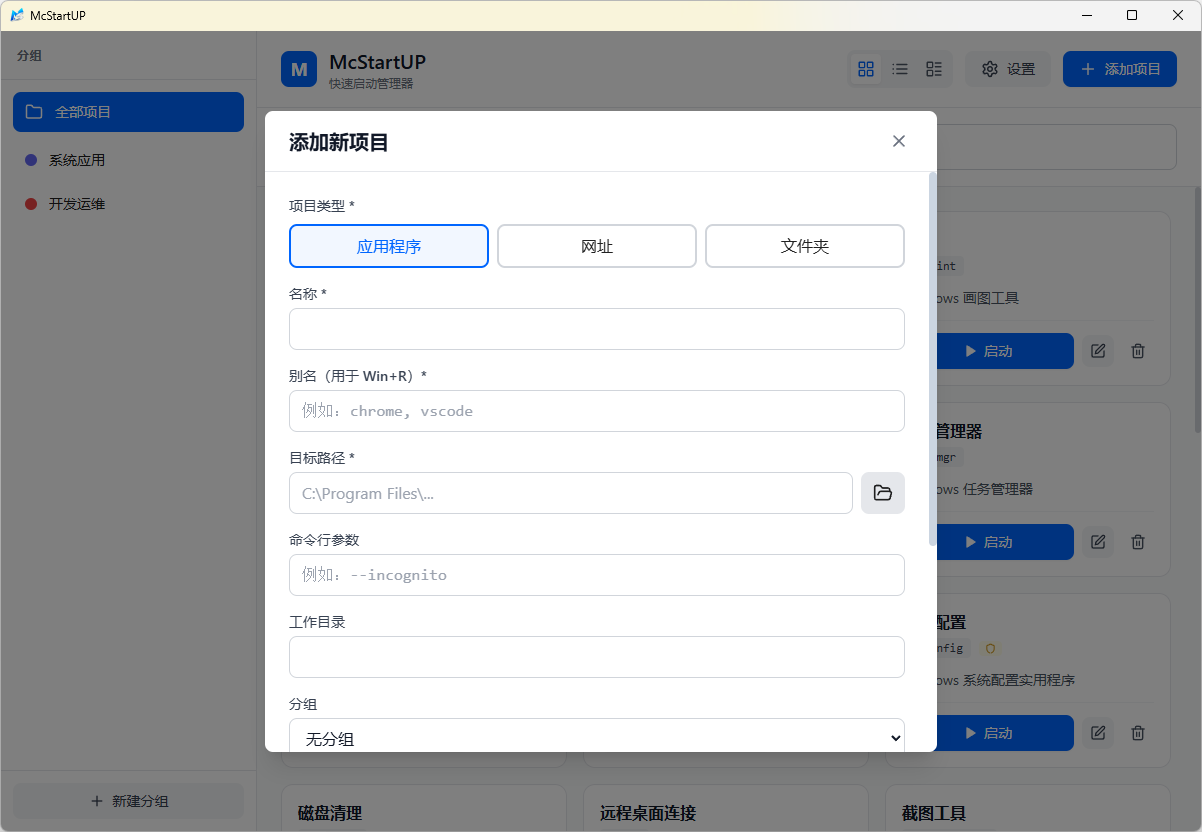Close the 添加新项目 dialog
Image resolution: width=1202 pixels, height=832 pixels.
[899, 141]
